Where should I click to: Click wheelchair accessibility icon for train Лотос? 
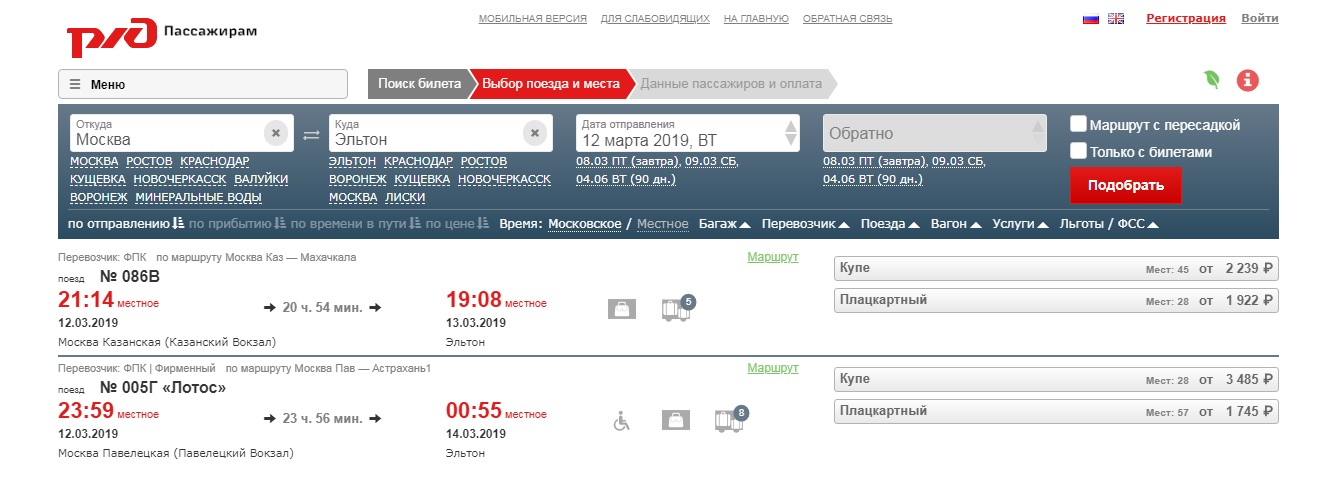pos(621,421)
